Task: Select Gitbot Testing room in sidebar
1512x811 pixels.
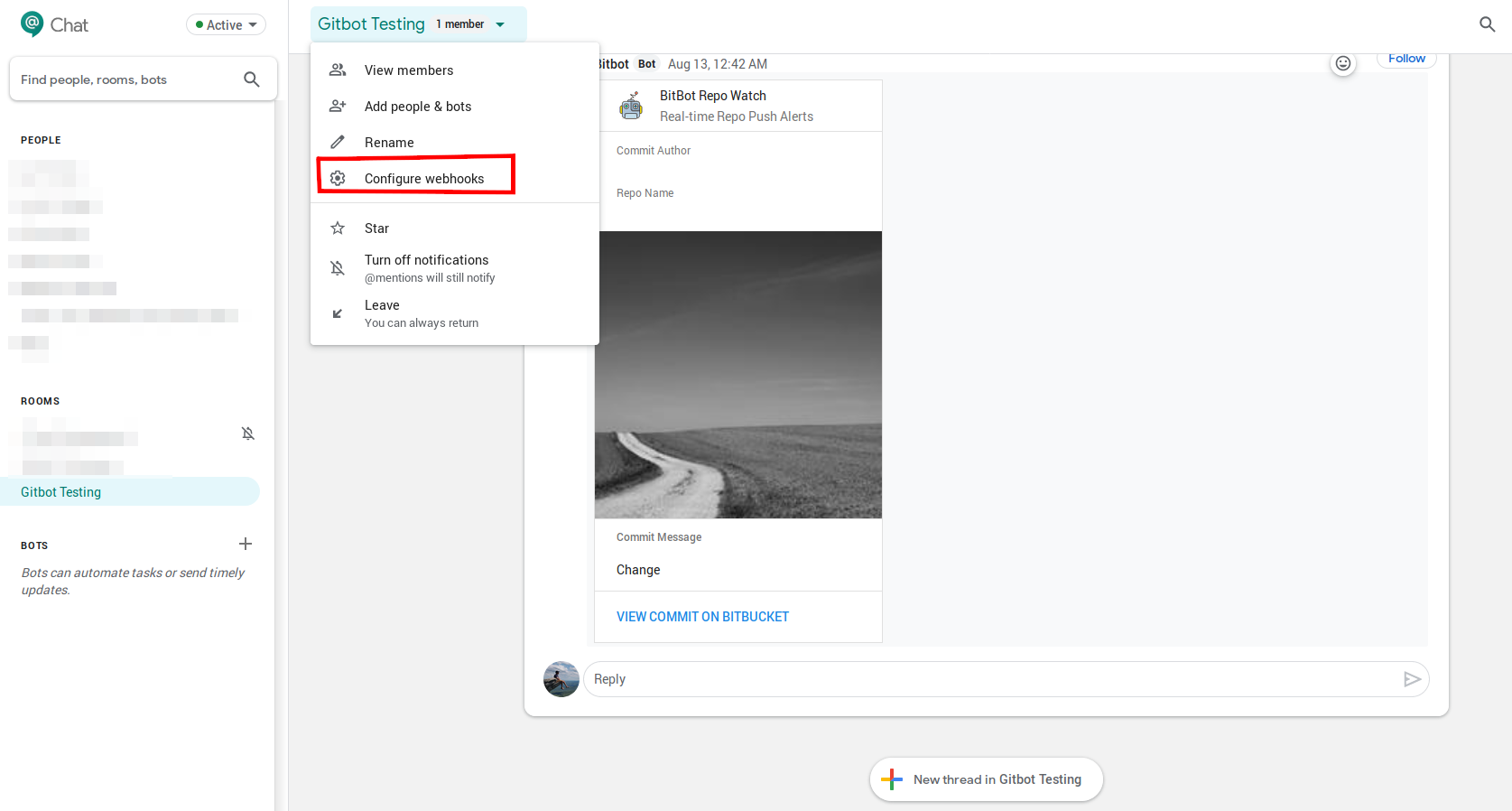Action: point(130,492)
